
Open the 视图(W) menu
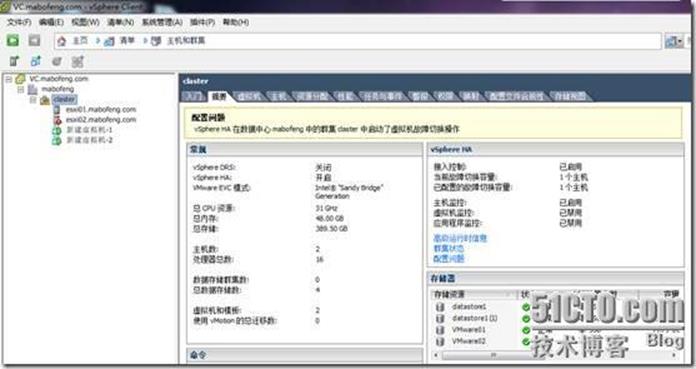[x=85, y=22]
